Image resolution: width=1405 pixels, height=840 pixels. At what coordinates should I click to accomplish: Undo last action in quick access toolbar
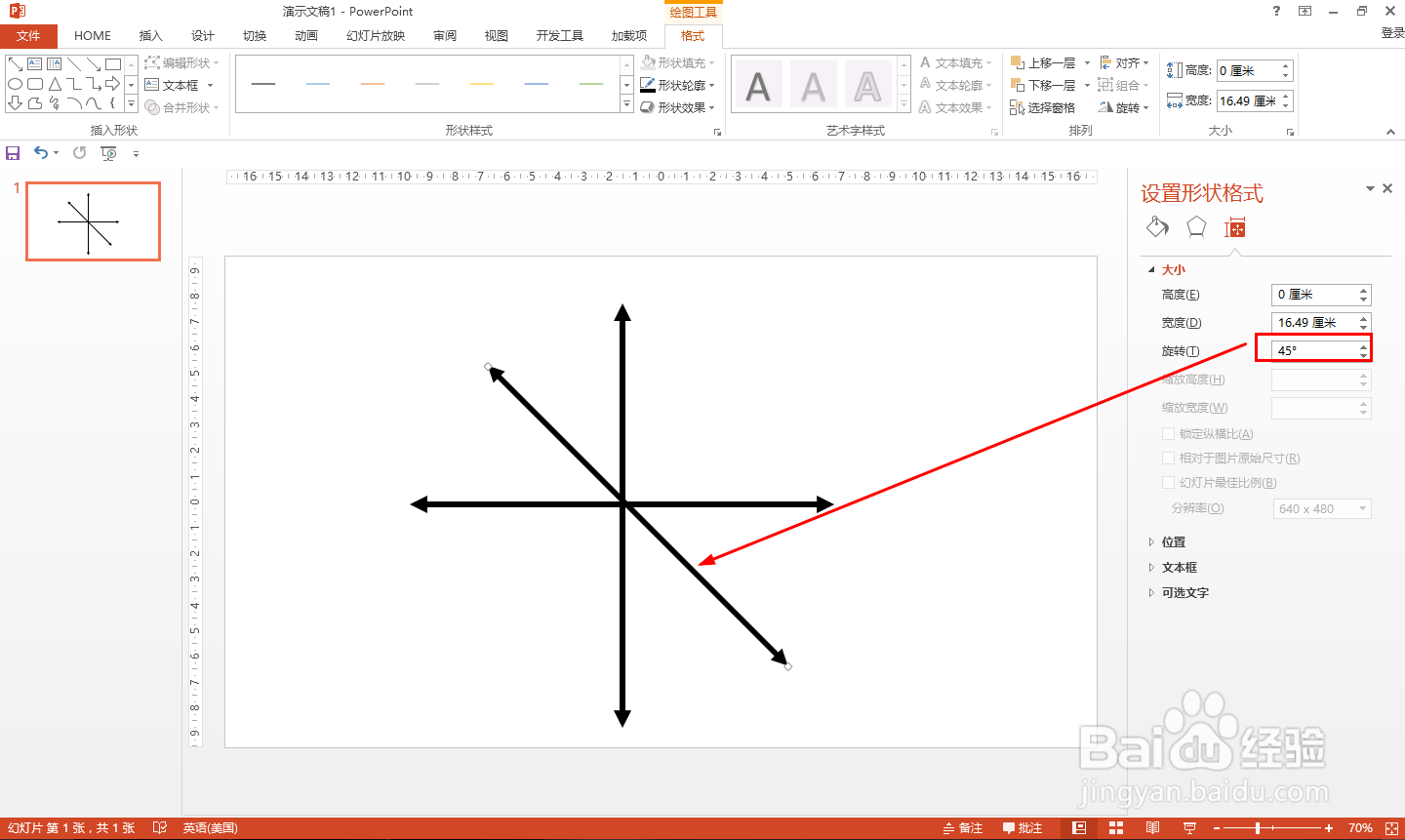[x=41, y=152]
